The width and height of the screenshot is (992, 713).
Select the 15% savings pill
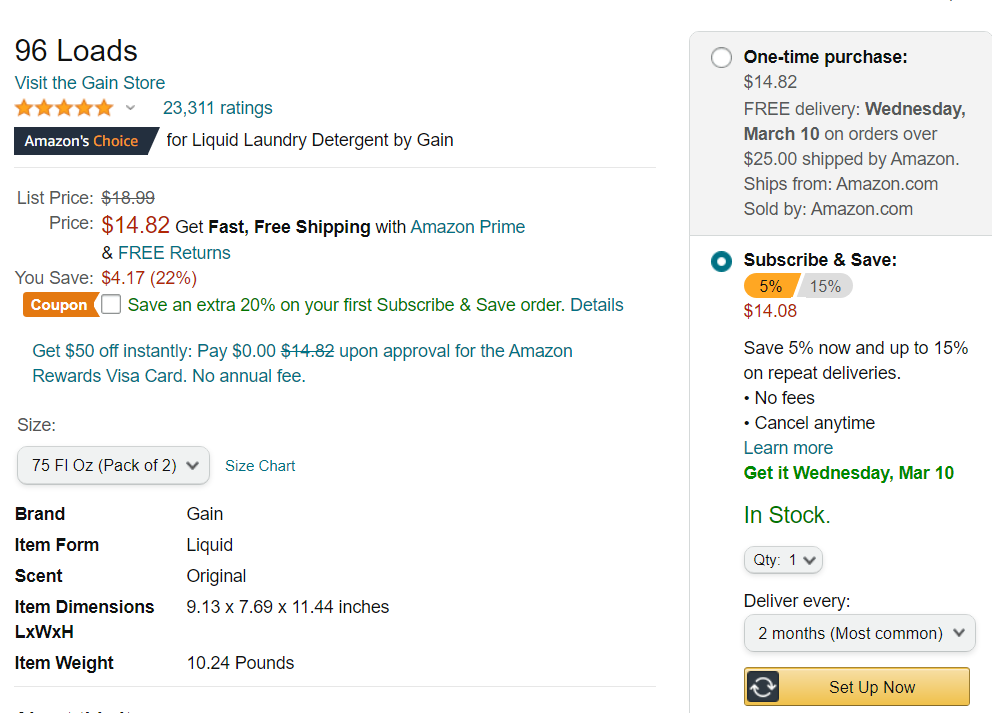coord(825,287)
